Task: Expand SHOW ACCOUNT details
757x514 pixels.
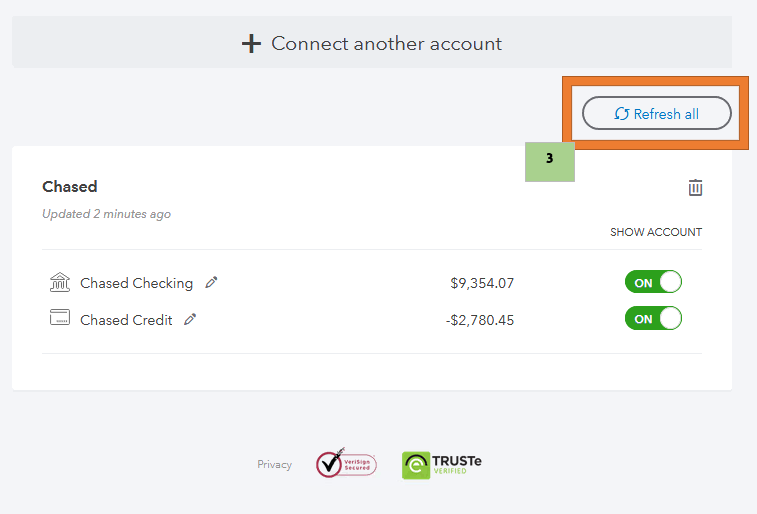Action: (x=656, y=232)
